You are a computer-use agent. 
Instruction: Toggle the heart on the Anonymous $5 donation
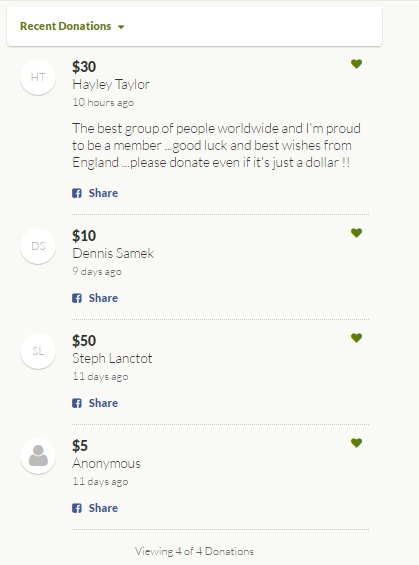point(356,442)
